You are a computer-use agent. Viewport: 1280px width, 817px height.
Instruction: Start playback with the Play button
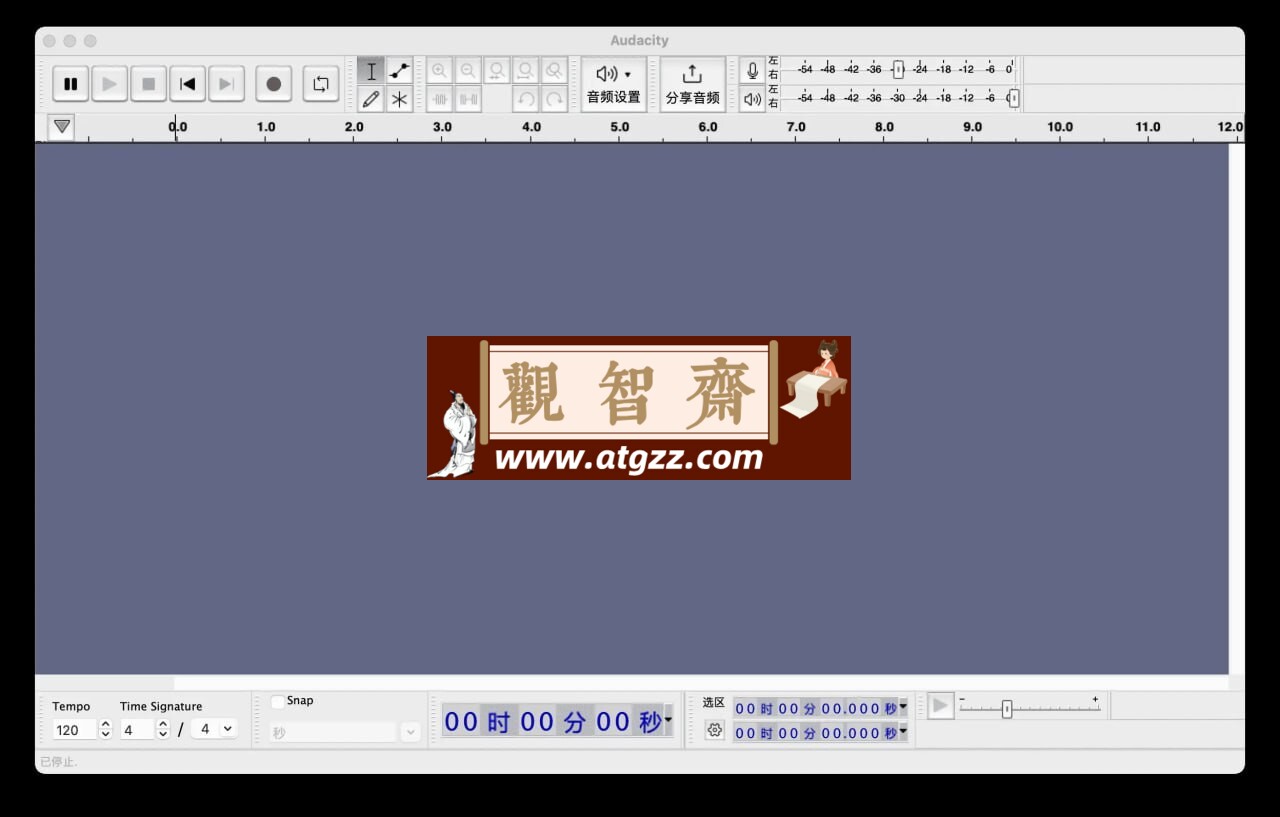coord(110,84)
